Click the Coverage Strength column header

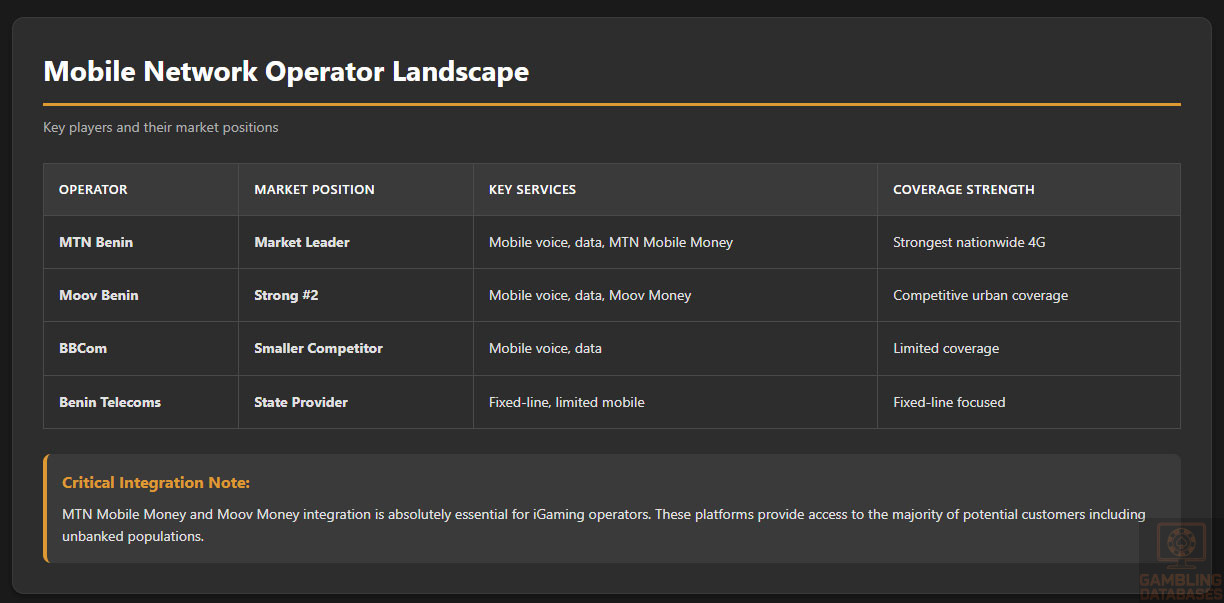tap(963, 190)
